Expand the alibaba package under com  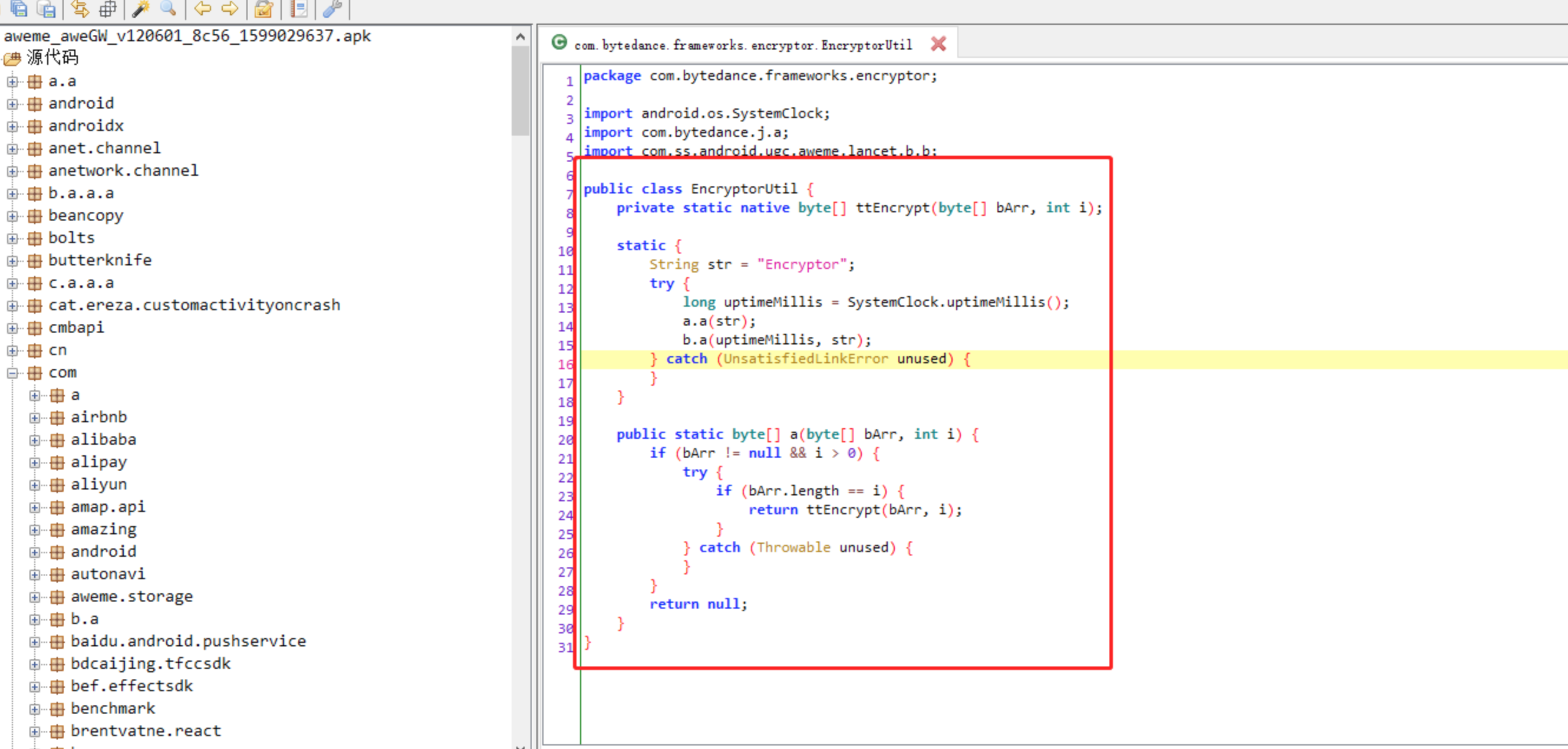pyautogui.click(x=35, y=441)
